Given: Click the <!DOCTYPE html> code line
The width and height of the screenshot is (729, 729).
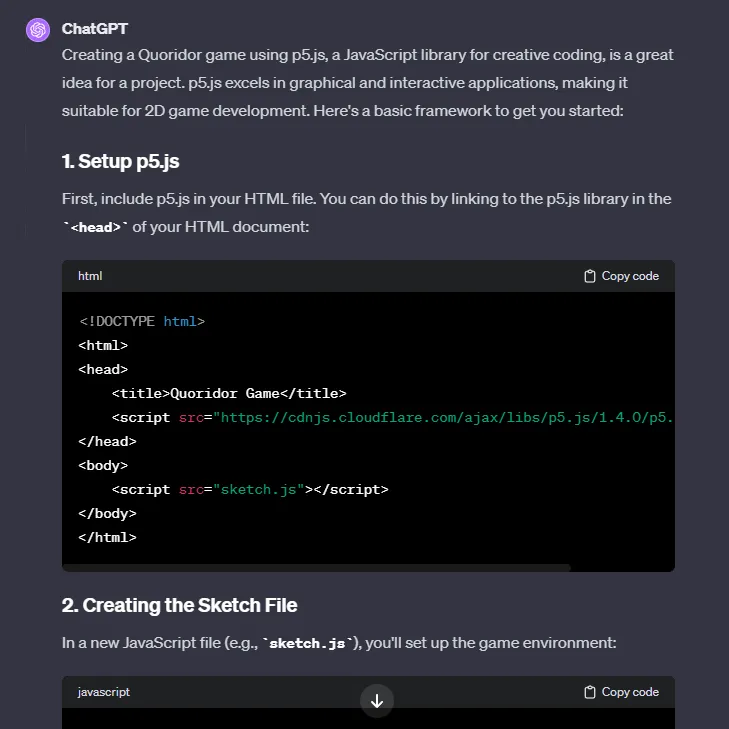Looking at the screenshot, I should [142, 321].
